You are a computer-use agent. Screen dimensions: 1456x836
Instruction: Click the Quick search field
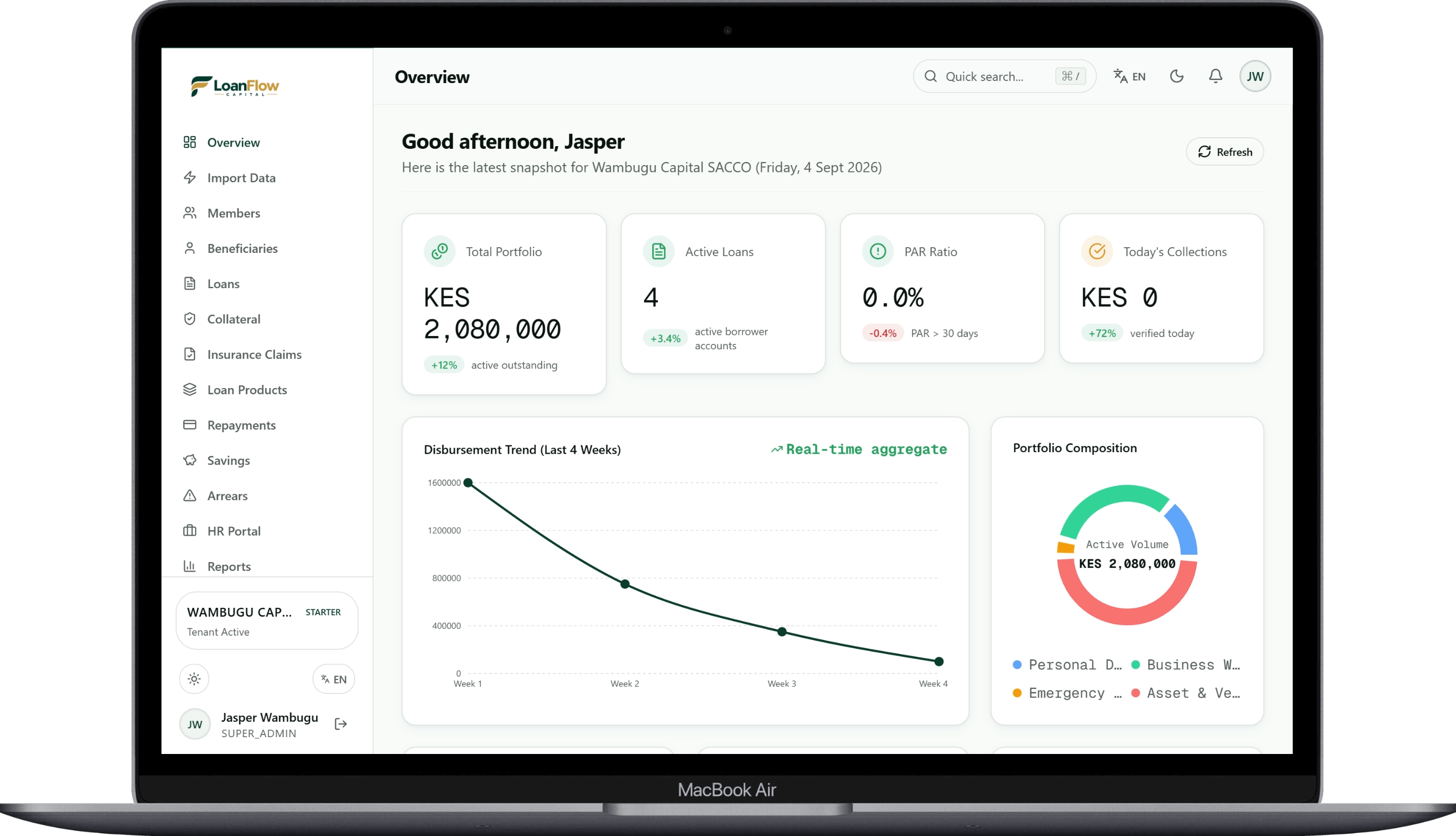pyautogui.click(x=1005, y=76)
